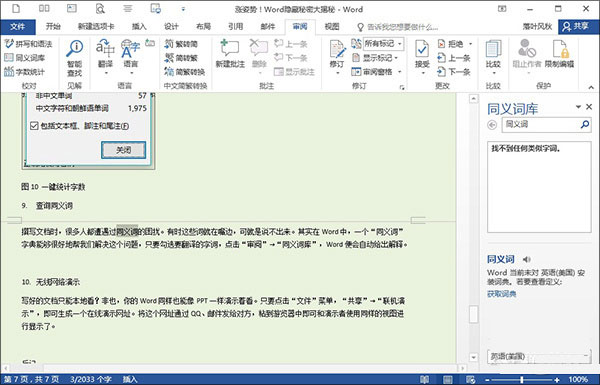Switch to the Design (设计) tab

point(171,26)
